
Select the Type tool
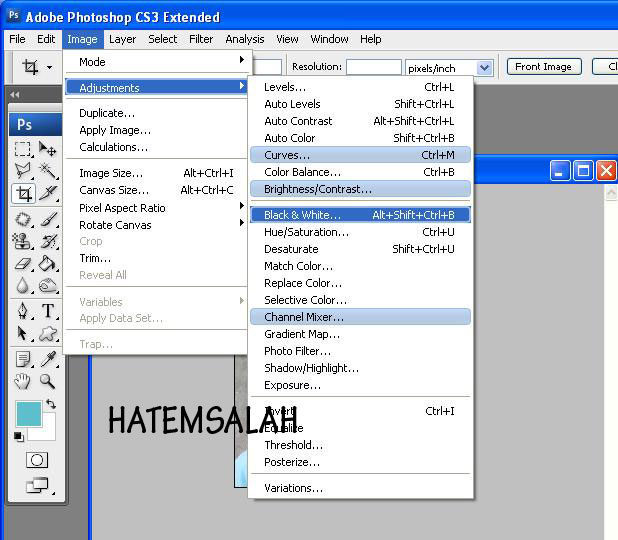48,311
